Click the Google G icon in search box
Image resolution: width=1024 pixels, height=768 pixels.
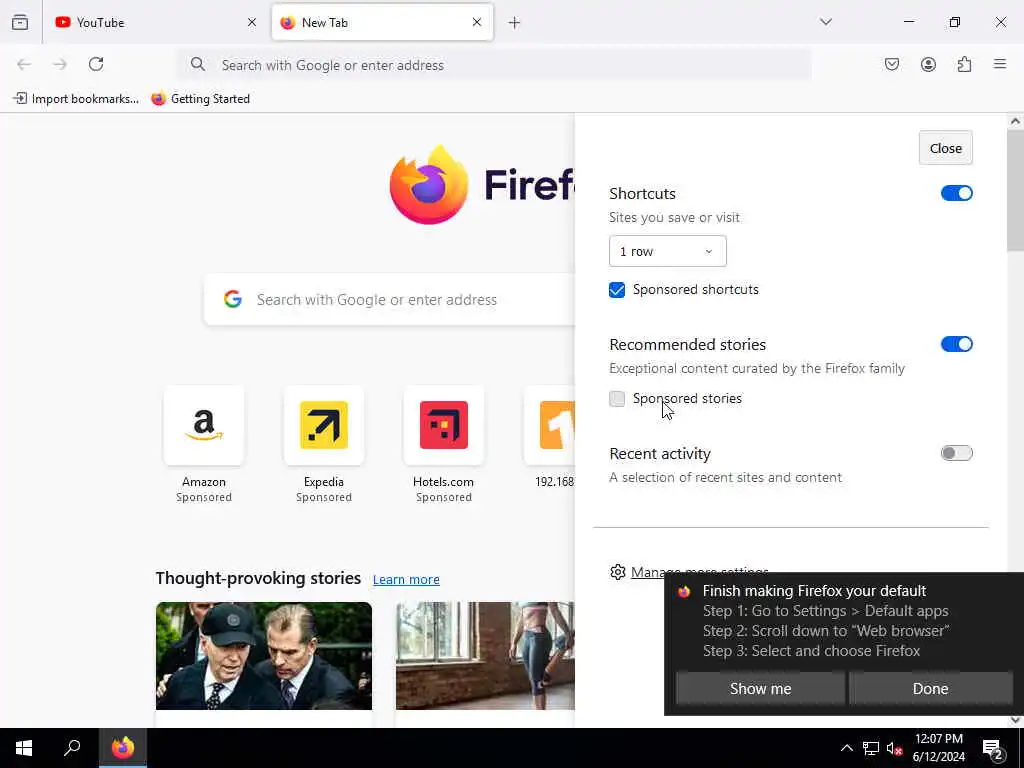click(232, 299)
